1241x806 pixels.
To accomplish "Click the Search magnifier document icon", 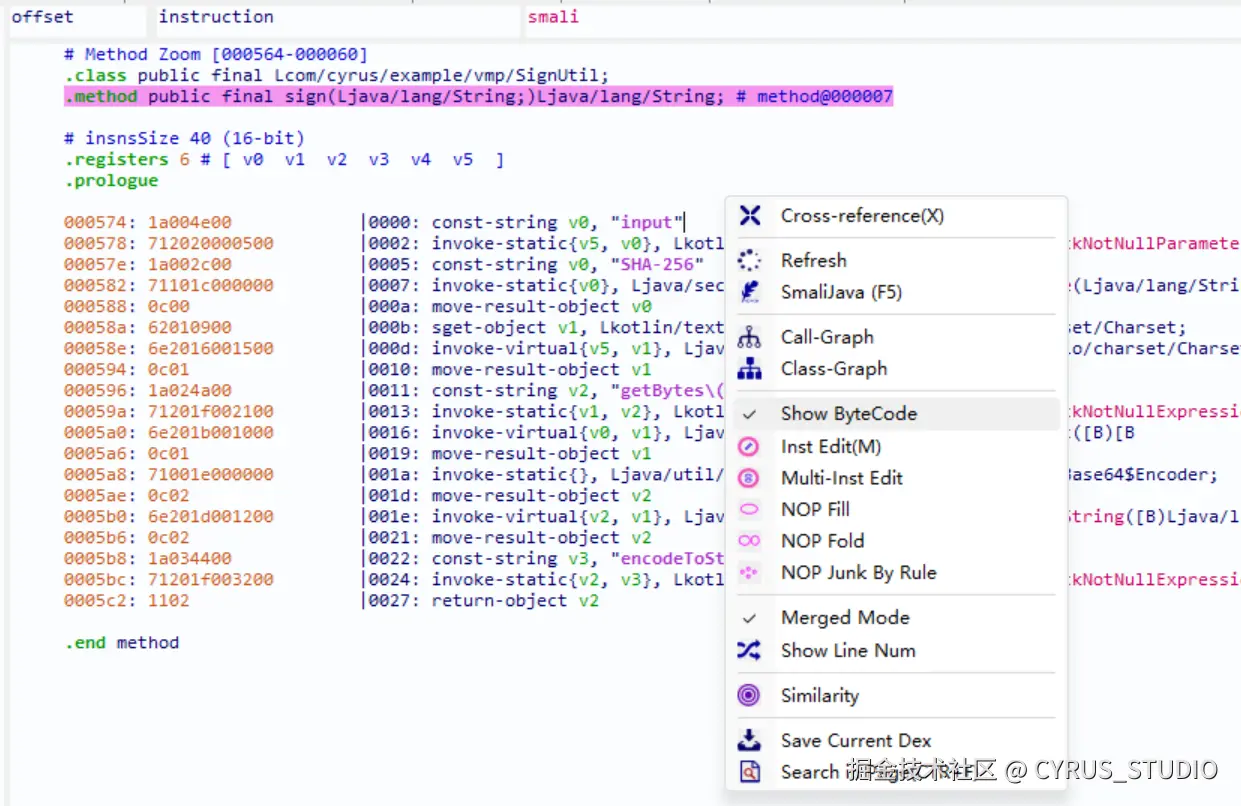I will click(x=749, y=772).
